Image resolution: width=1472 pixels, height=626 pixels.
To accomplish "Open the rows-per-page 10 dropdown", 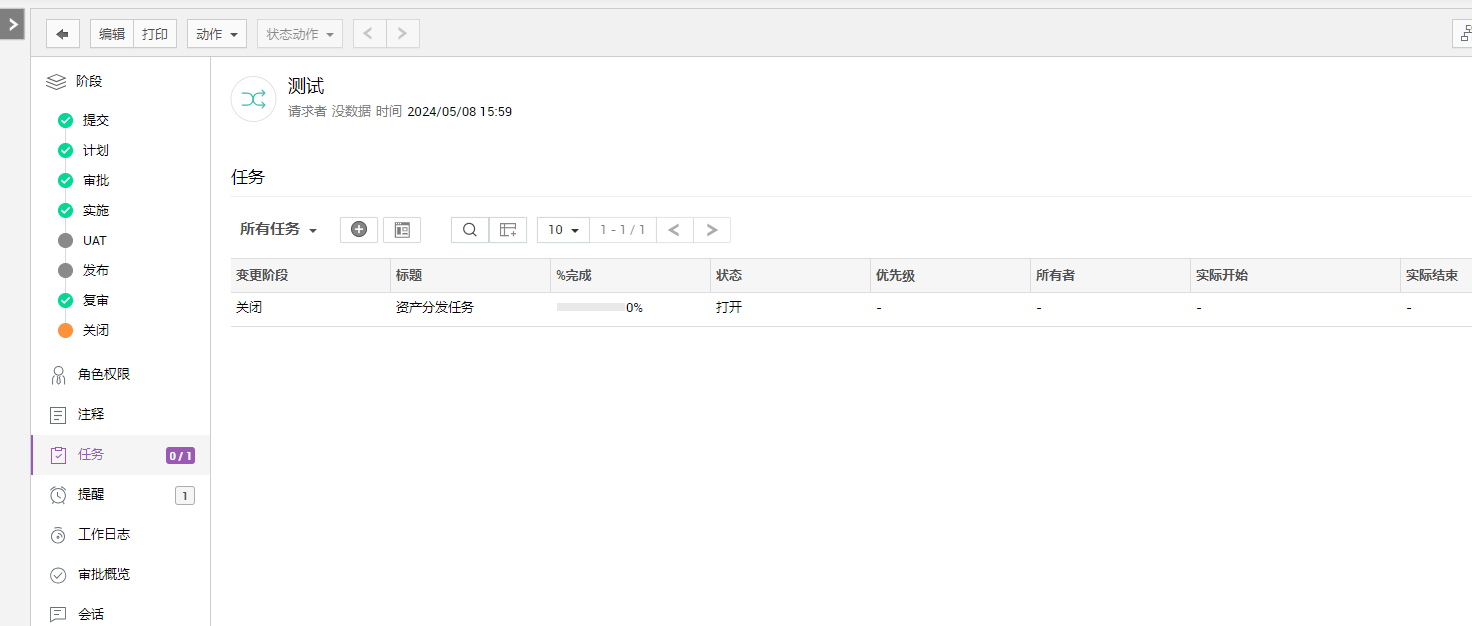I will point(563,230).
